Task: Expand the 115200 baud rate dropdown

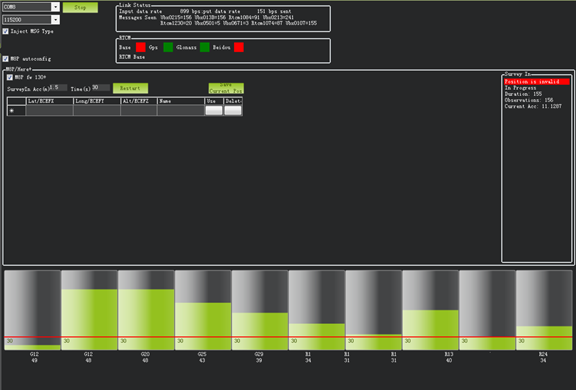Action: click(55, 19)
